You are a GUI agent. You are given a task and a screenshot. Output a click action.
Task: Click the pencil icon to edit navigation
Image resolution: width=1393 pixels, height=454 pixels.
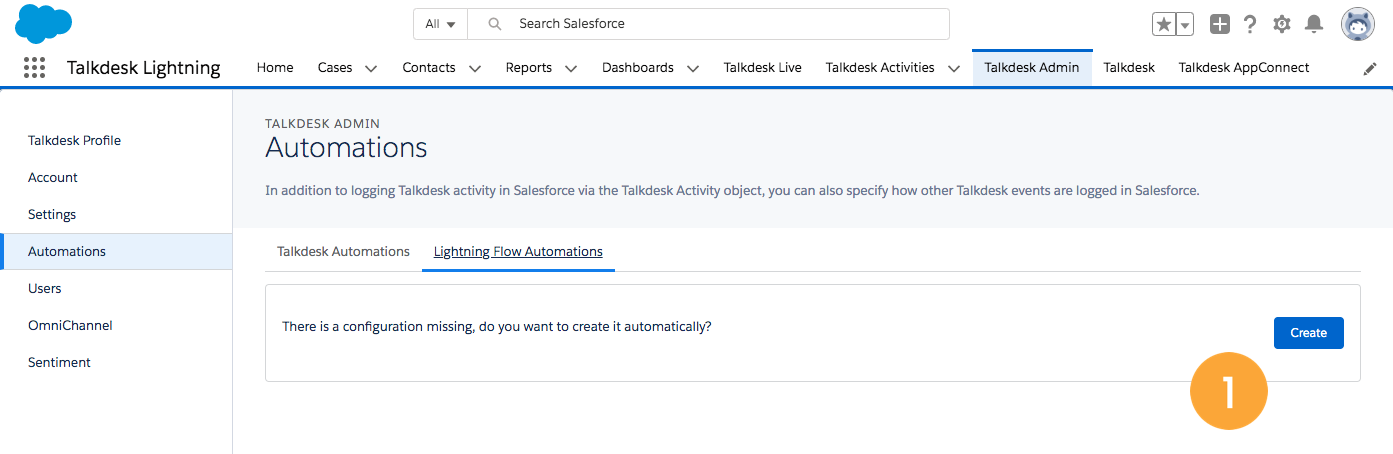(1370, 69)
